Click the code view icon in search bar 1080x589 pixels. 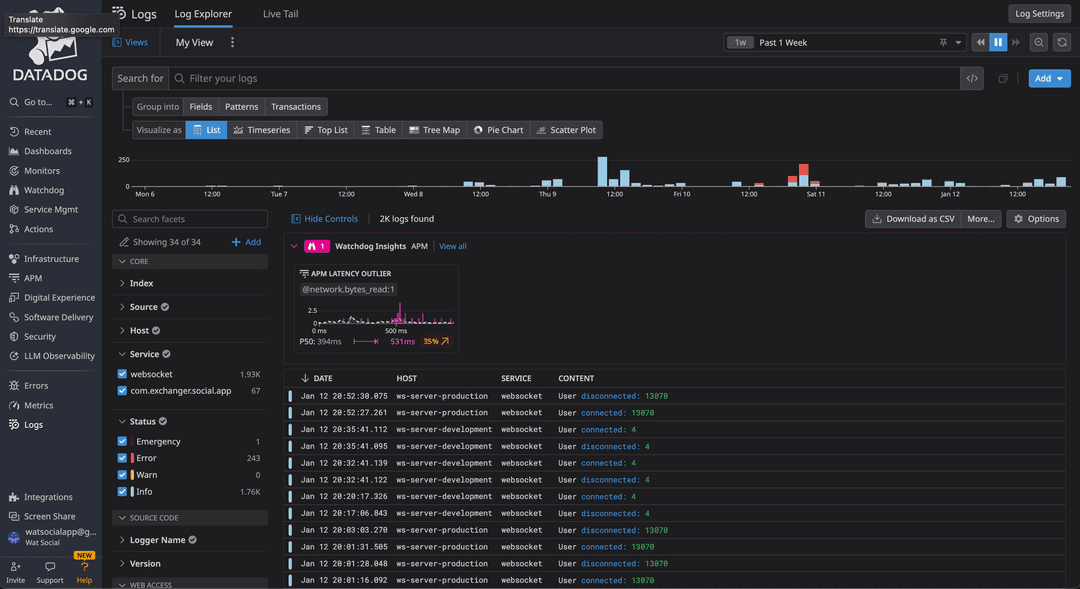pyautogui.click(x=972, y=79)
